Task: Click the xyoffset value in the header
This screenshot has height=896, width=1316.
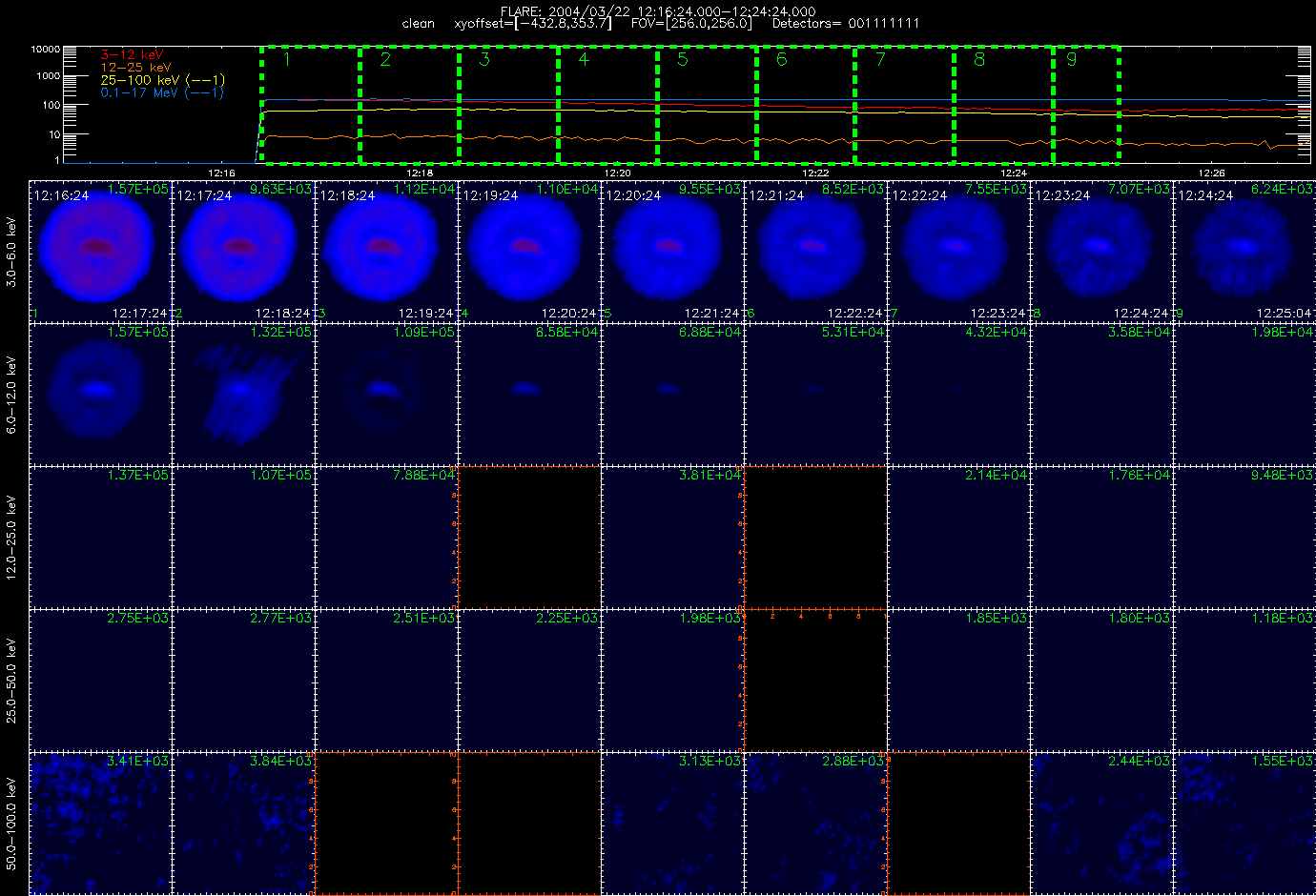Action: [533, 24]
